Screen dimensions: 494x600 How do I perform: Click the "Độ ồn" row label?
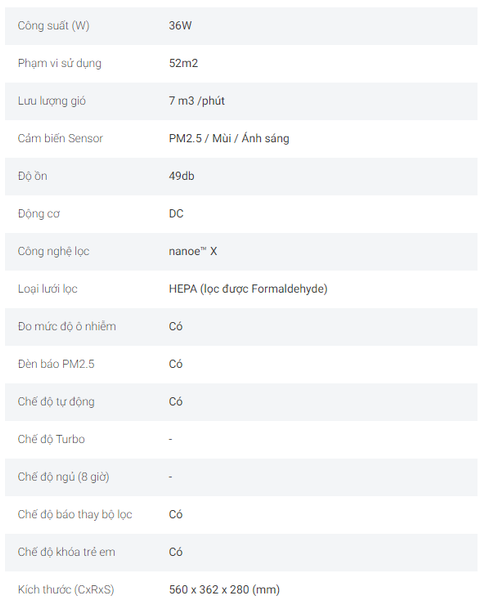(x=33, y=176)
